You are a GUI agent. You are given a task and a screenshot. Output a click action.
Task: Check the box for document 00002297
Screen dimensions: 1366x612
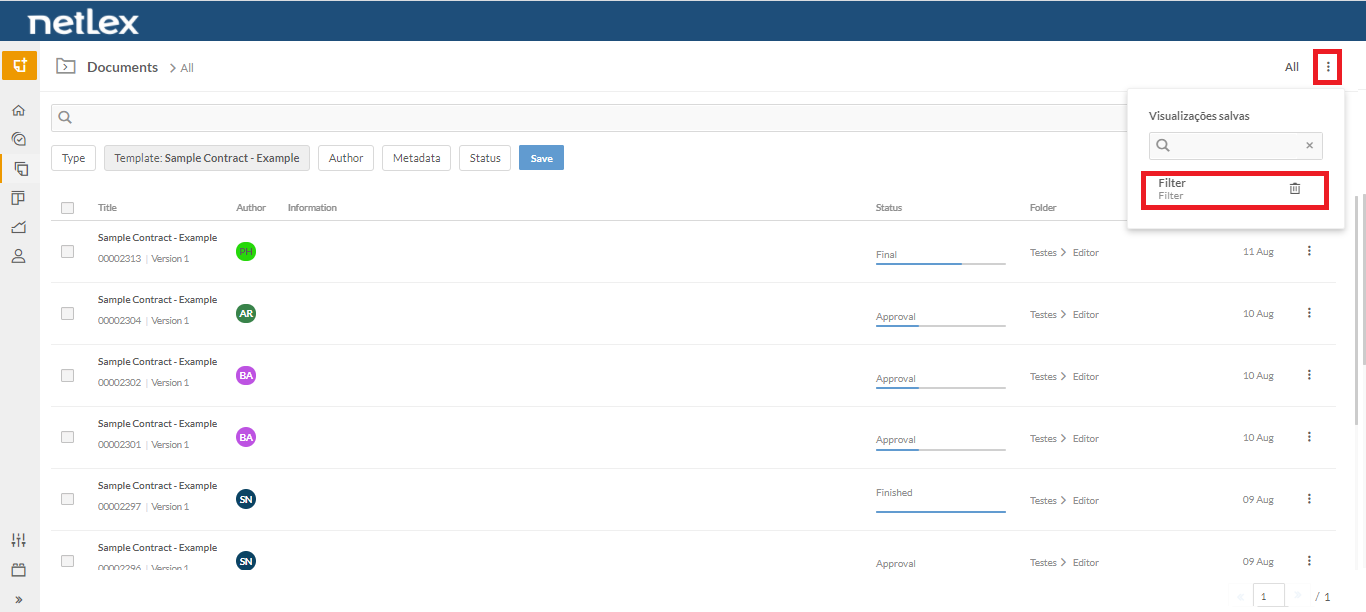tap(67, 499)
